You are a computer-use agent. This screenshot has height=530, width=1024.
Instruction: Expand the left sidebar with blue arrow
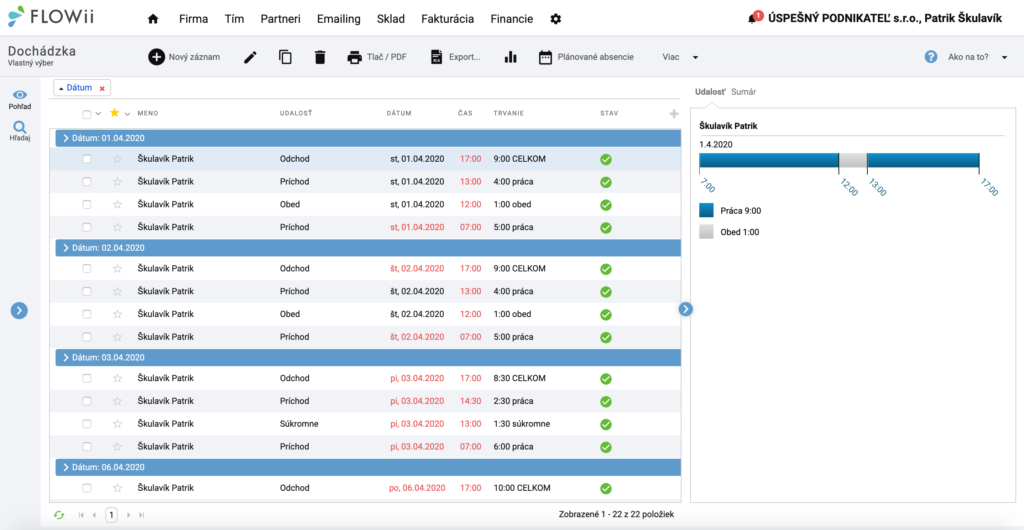point(19,311)
